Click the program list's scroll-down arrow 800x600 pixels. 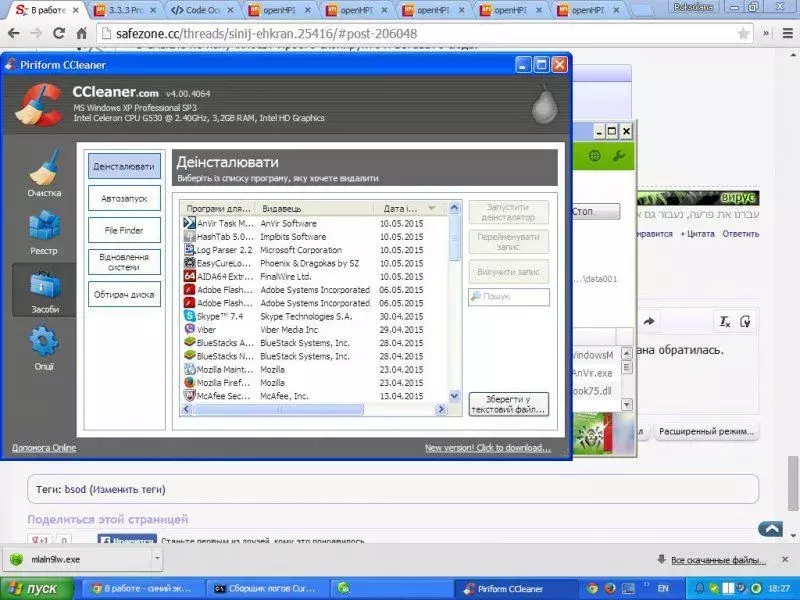coord(454,396)
